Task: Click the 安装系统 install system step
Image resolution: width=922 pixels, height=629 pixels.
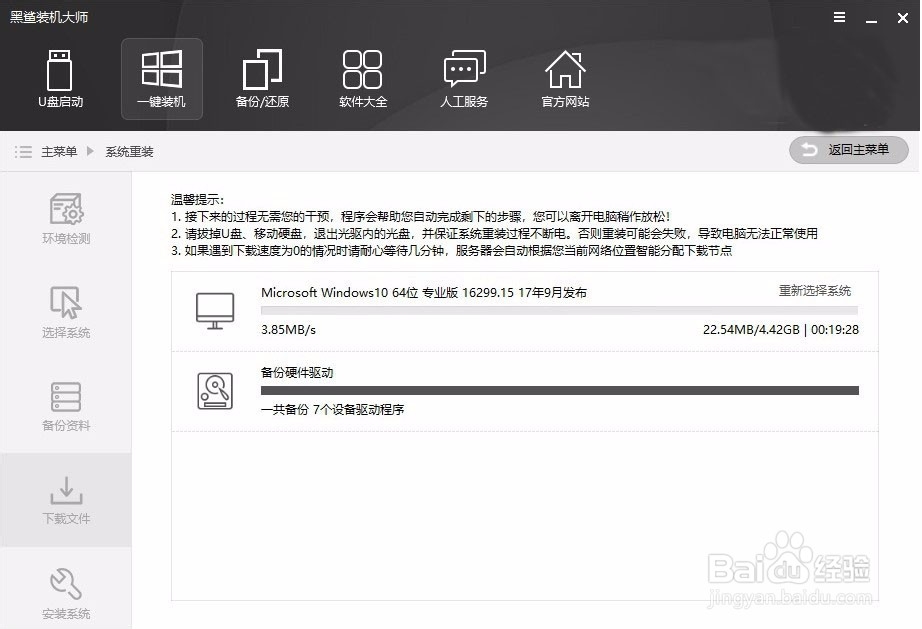Action: (66, 594)
